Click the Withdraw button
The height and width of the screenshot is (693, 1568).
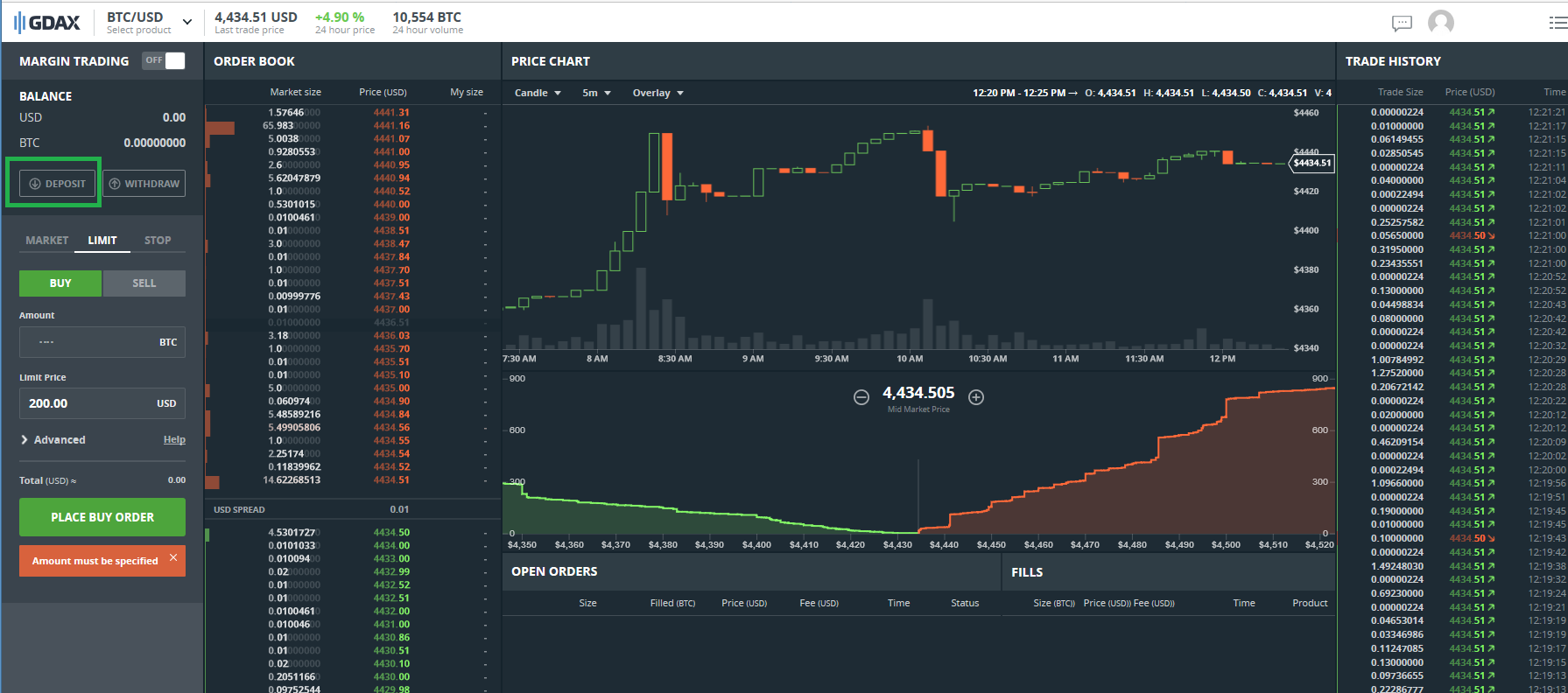pyautogui.click(x=144, y=184)
